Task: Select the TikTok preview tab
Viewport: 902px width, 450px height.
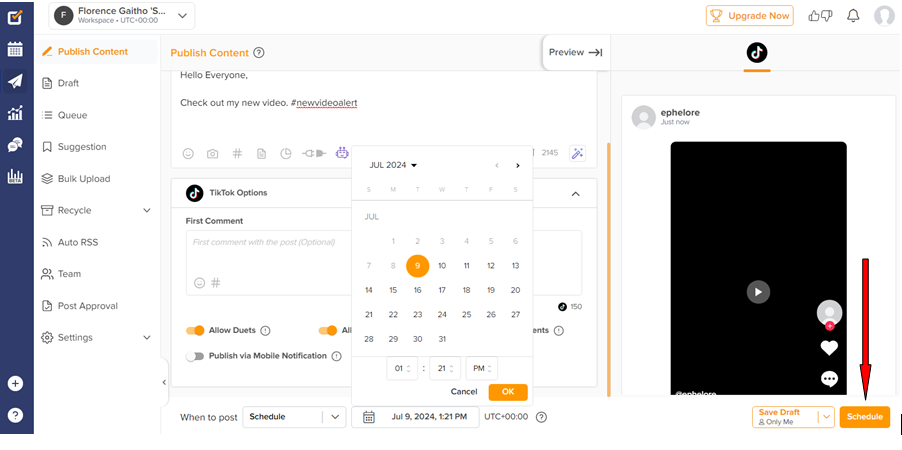Action: pyautogui.click(x=757, y=53)
